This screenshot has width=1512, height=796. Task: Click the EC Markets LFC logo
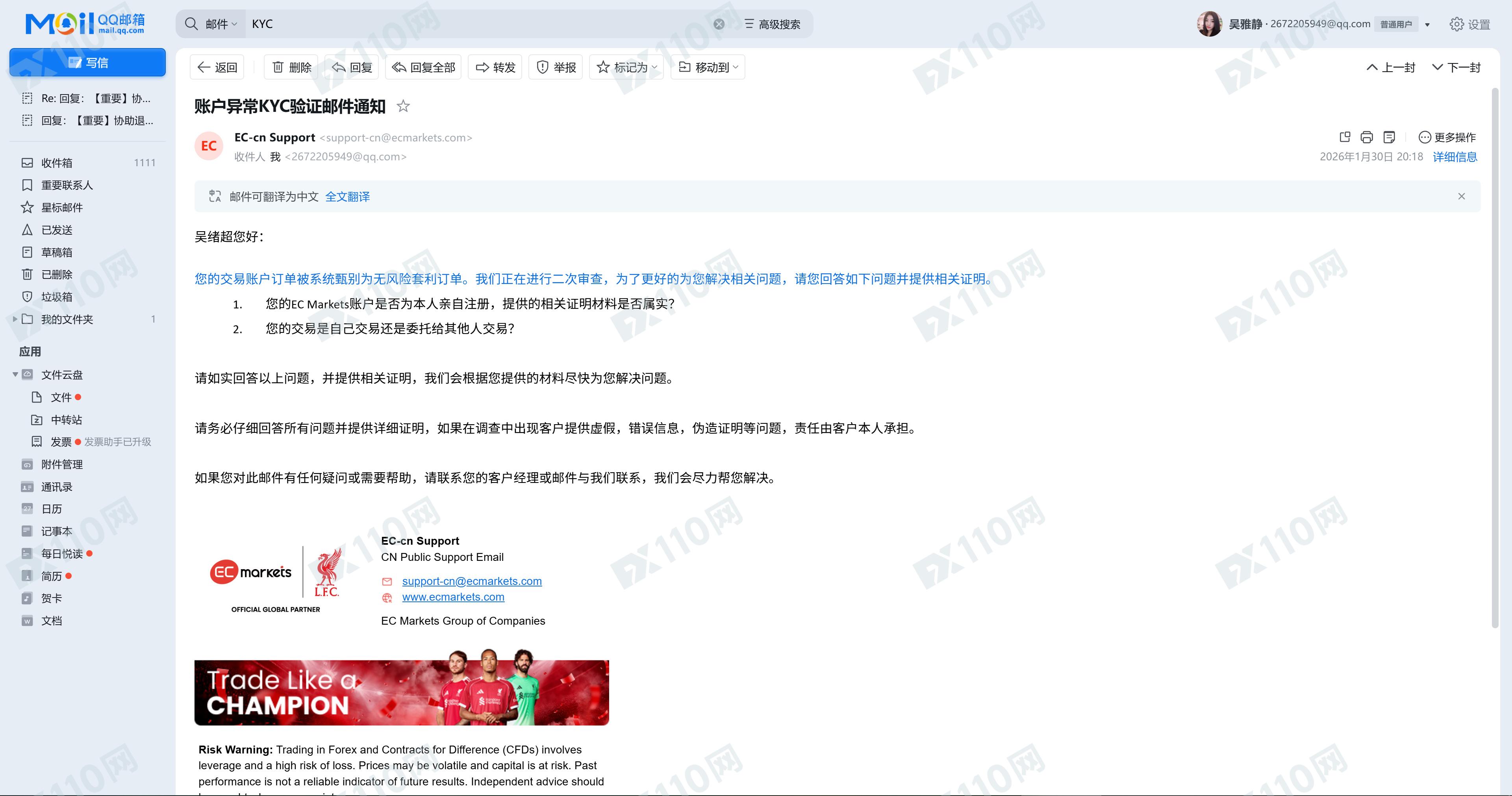[x=275, y=579]
